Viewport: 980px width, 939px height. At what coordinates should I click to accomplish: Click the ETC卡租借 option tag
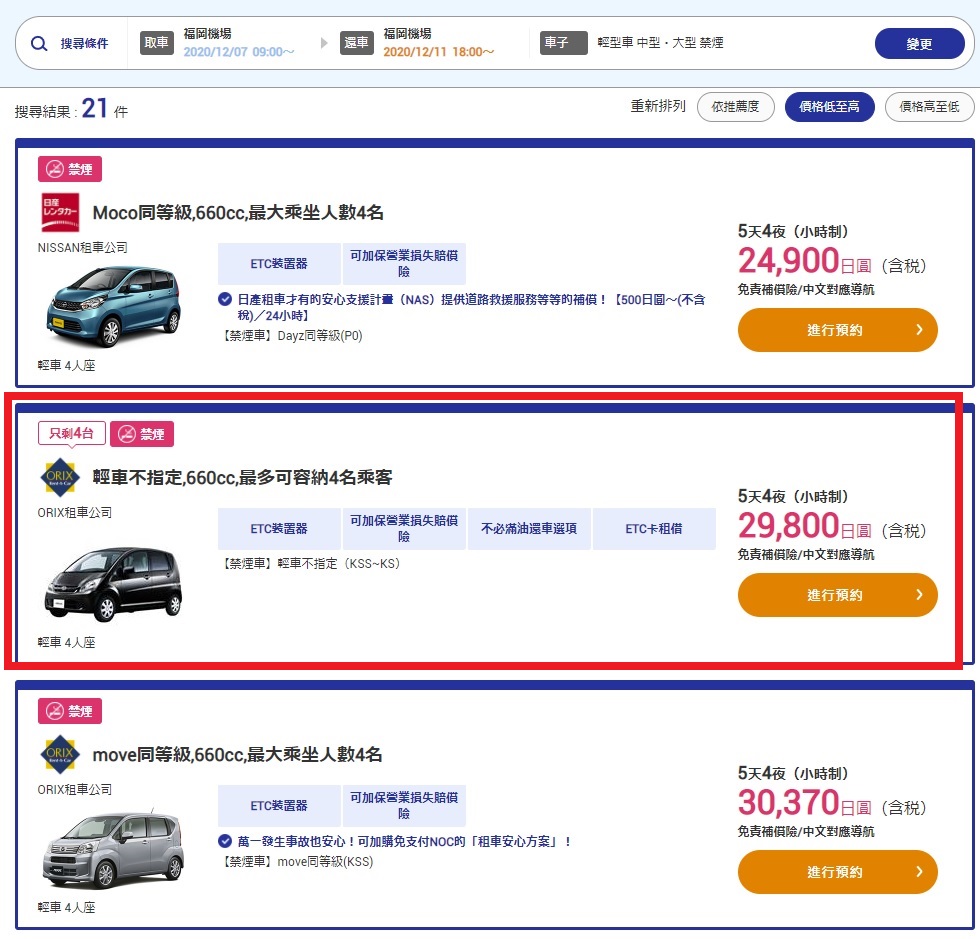[654, 529]
